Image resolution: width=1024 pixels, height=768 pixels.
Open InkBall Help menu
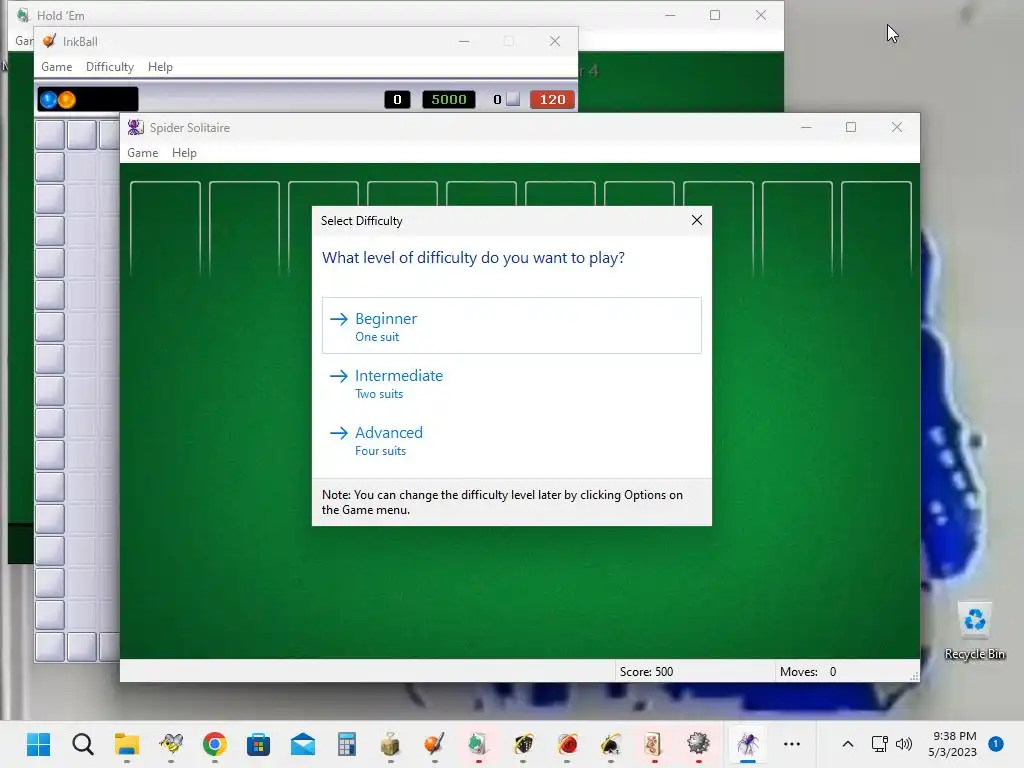point(160,67)
